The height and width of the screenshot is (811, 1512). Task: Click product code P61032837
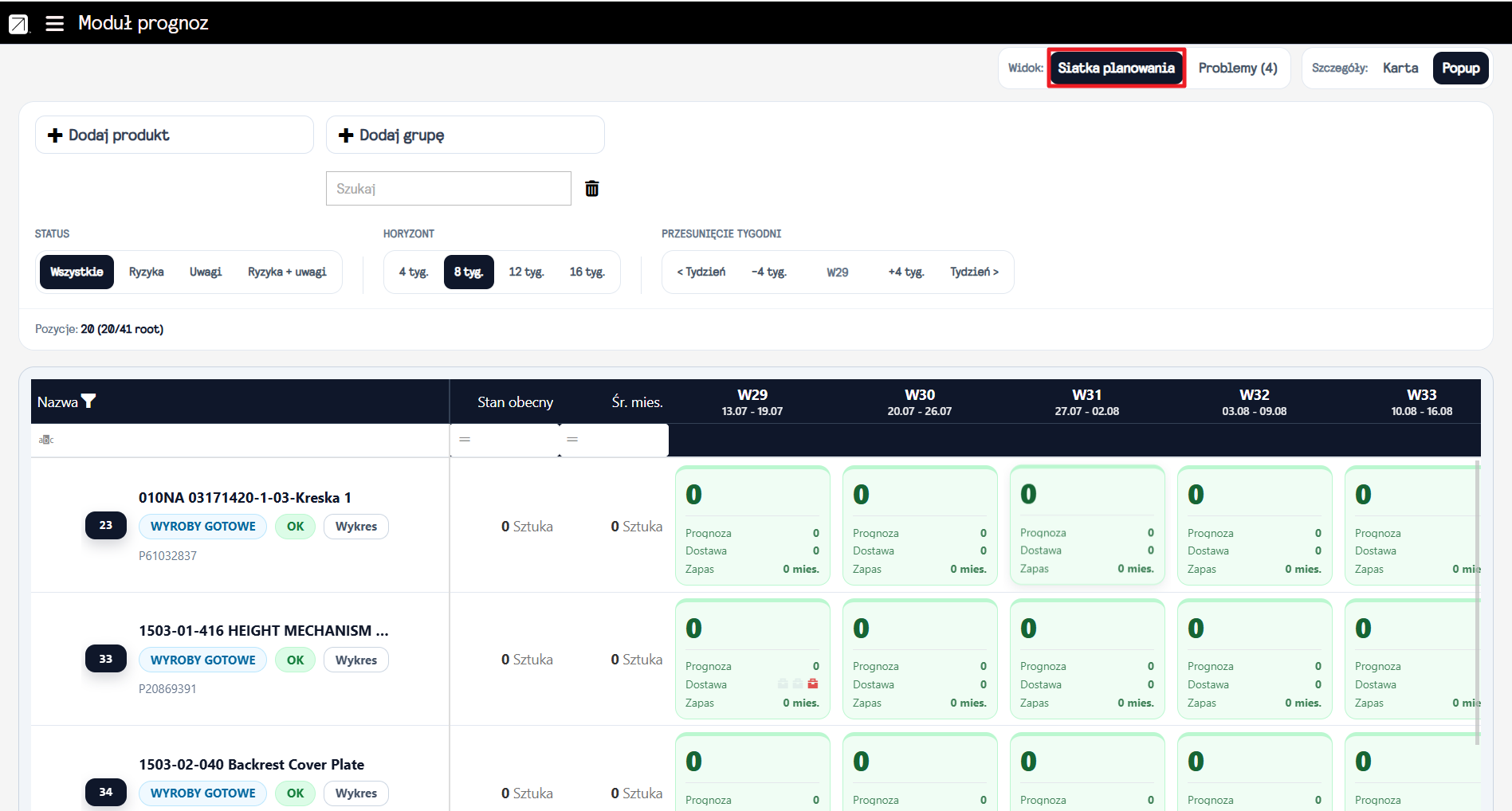(167, 556)
